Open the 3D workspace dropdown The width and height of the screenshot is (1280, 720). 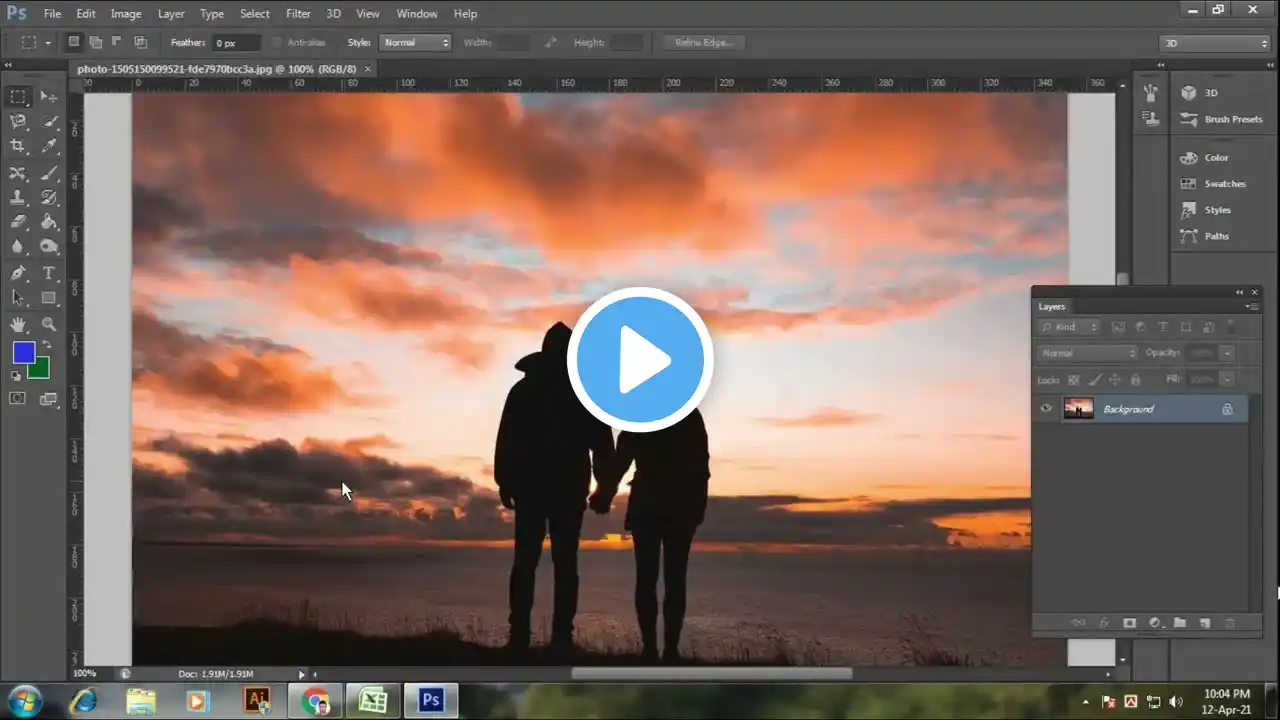1214,43
